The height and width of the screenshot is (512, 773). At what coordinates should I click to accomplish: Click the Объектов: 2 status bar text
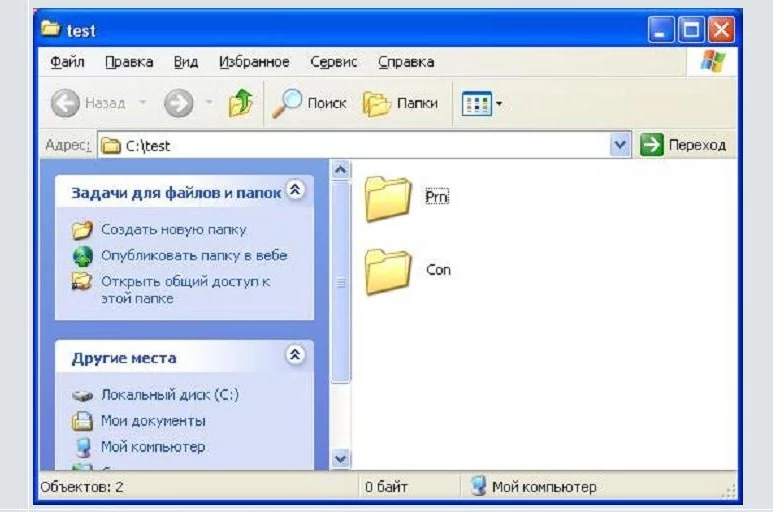point(81,487)
